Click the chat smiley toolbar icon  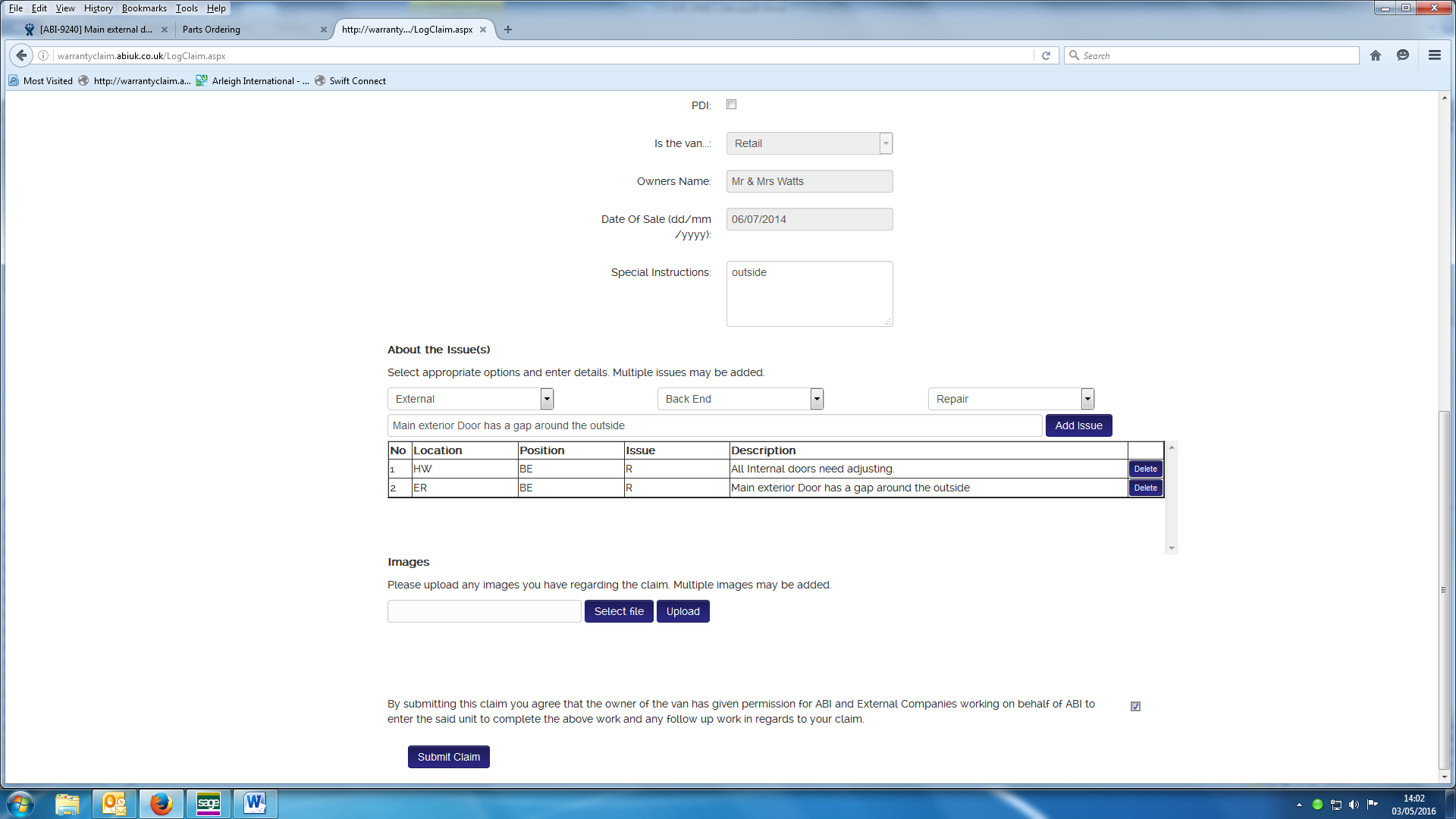pyautogui.click(x=1403, y=55)
